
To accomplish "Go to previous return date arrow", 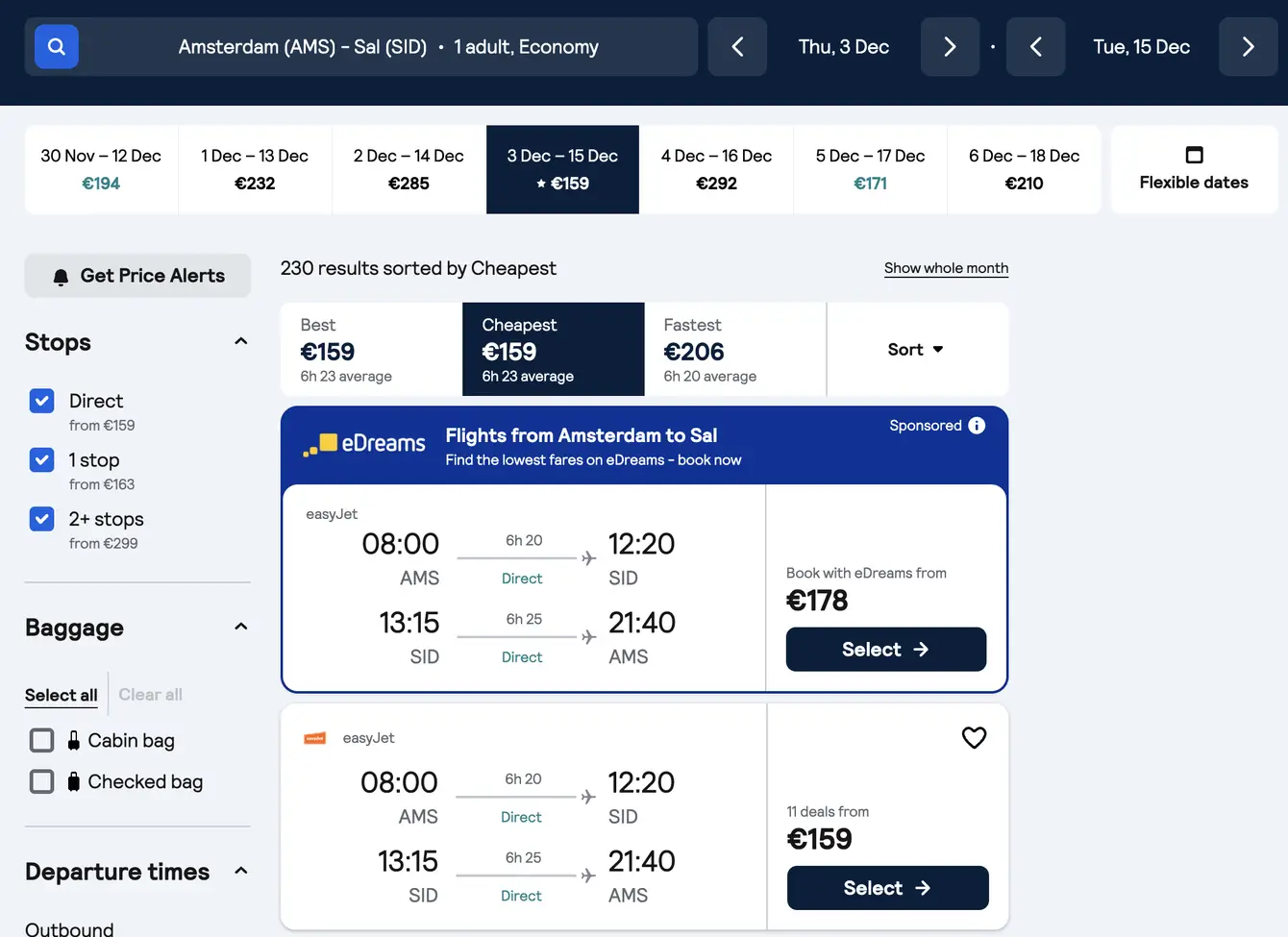I will [x=1035, y=46].
